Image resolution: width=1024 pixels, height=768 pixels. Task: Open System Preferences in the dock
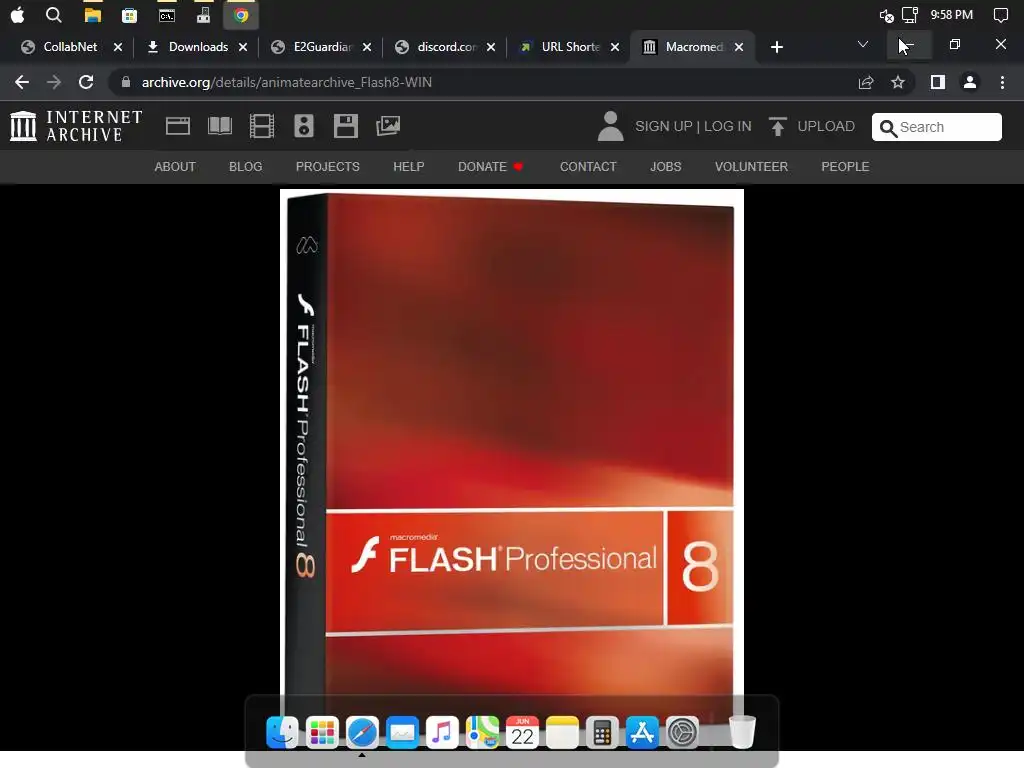pos(682,732)
